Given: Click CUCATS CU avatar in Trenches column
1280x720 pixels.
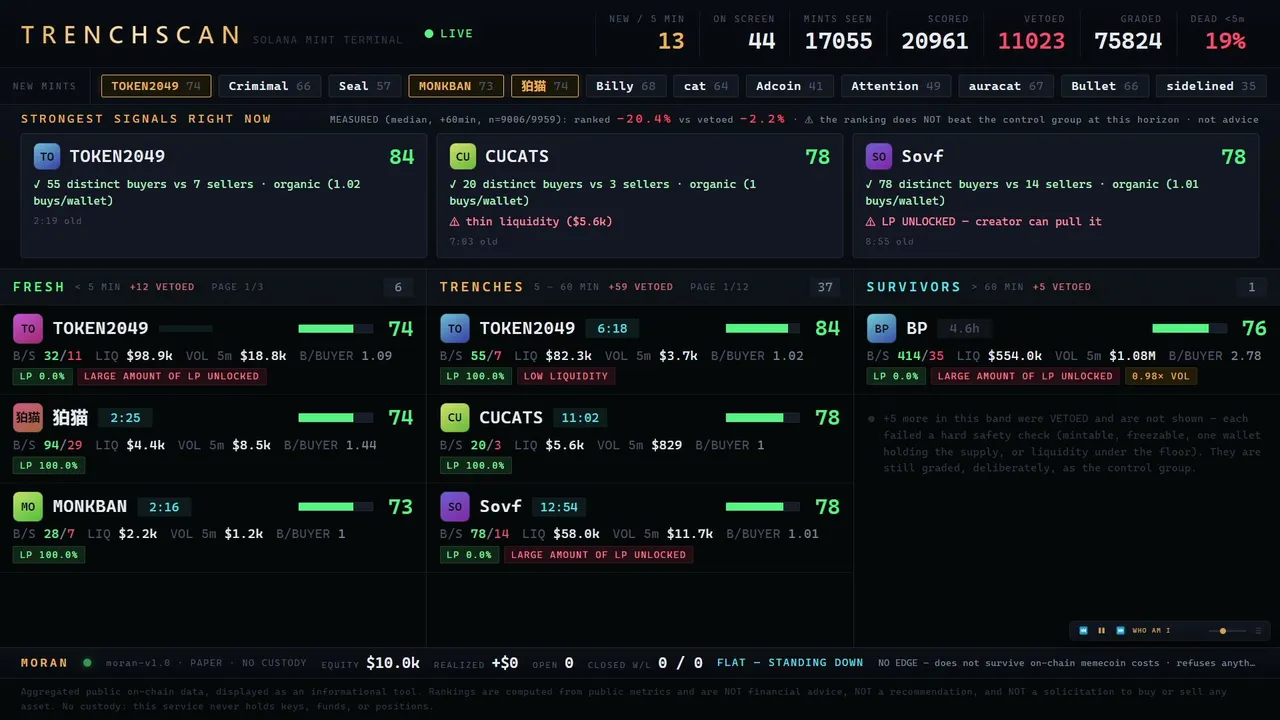Looking at the screenshot, I should point(455,417).
